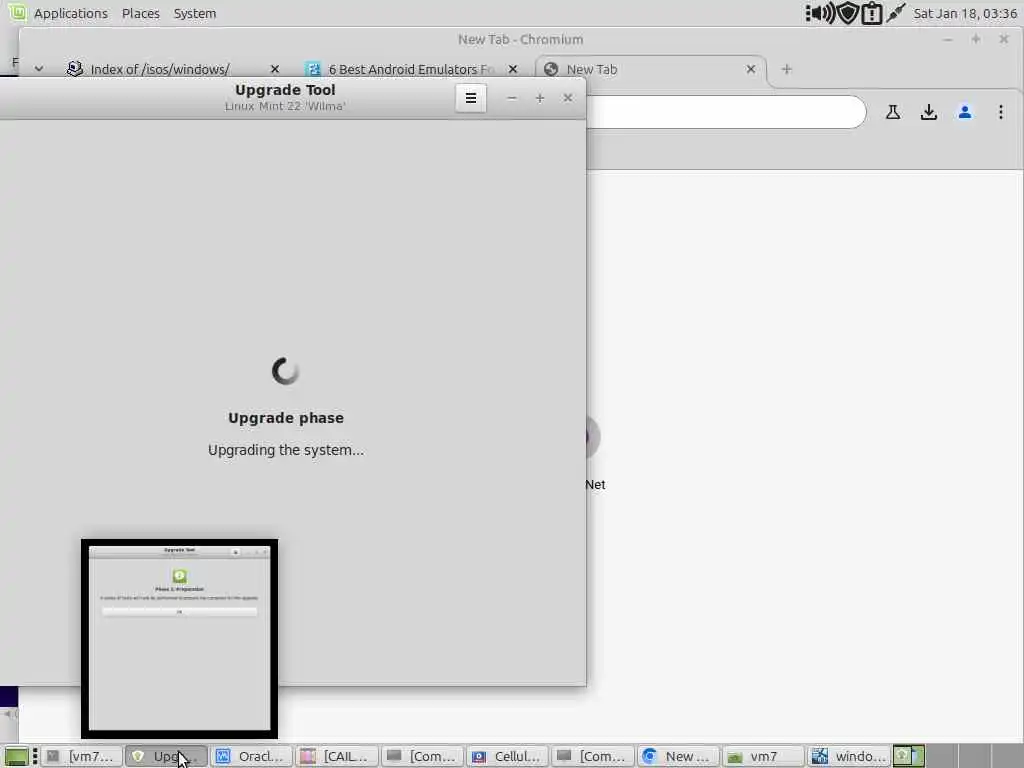Viewport: 1024px width, 768px height.
Task: Click the [vm7... taskbar button
Action: pyautogui.click(x=83, y=756)
